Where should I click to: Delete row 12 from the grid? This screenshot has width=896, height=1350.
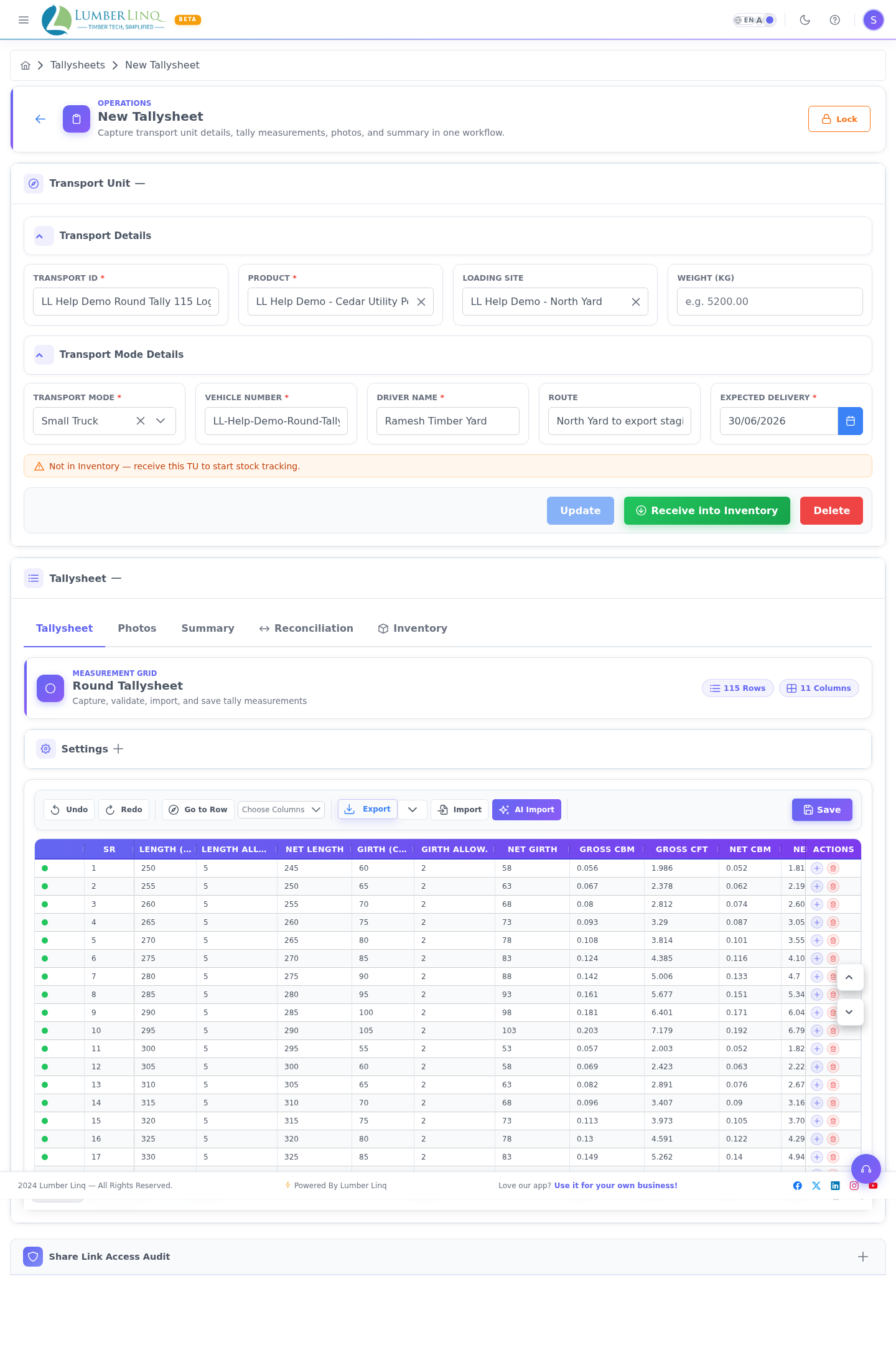click(833, 1067)
